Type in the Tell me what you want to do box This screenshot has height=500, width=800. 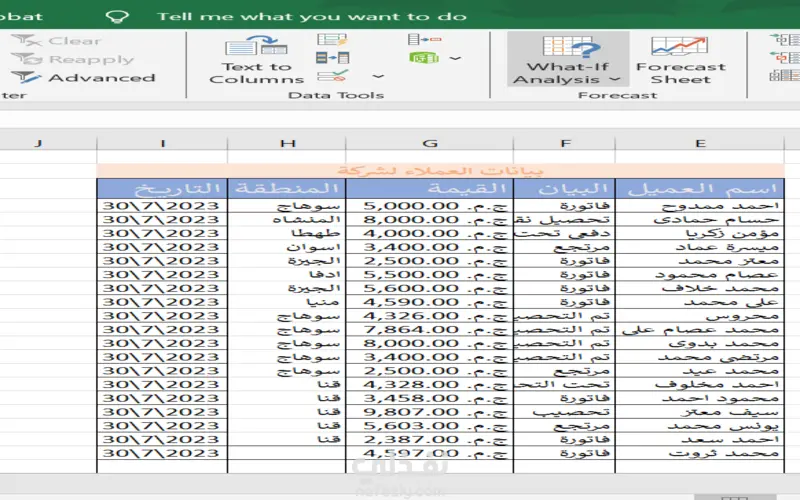[312, 16]
